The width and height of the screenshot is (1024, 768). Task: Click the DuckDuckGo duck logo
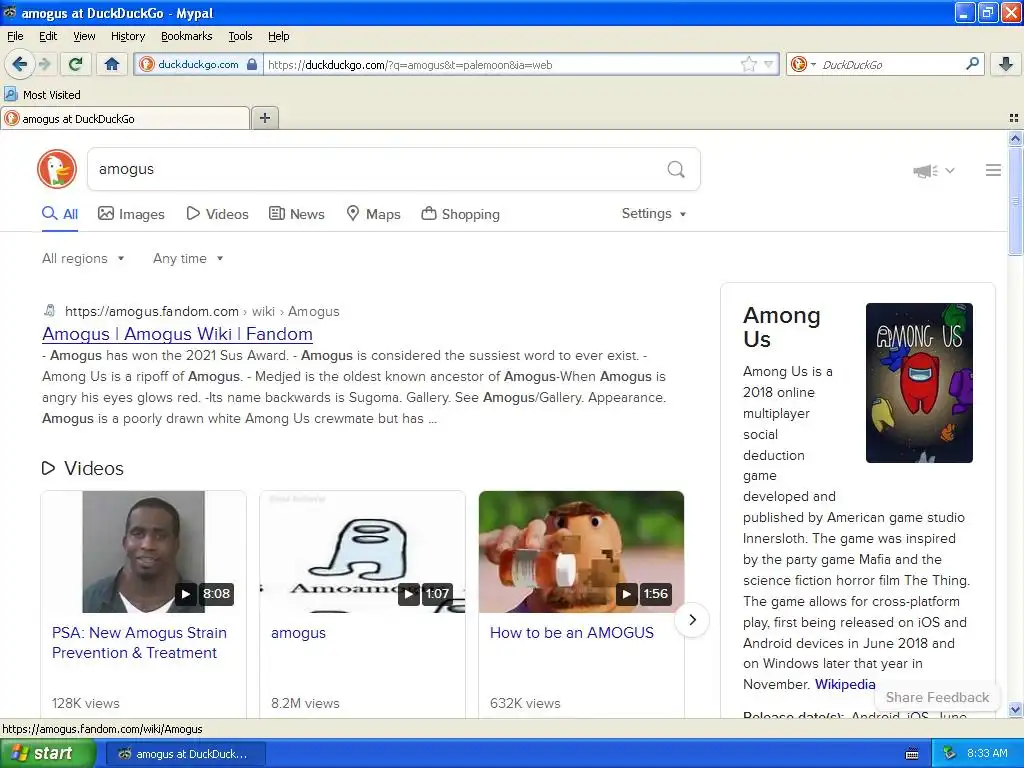[57, 169]
